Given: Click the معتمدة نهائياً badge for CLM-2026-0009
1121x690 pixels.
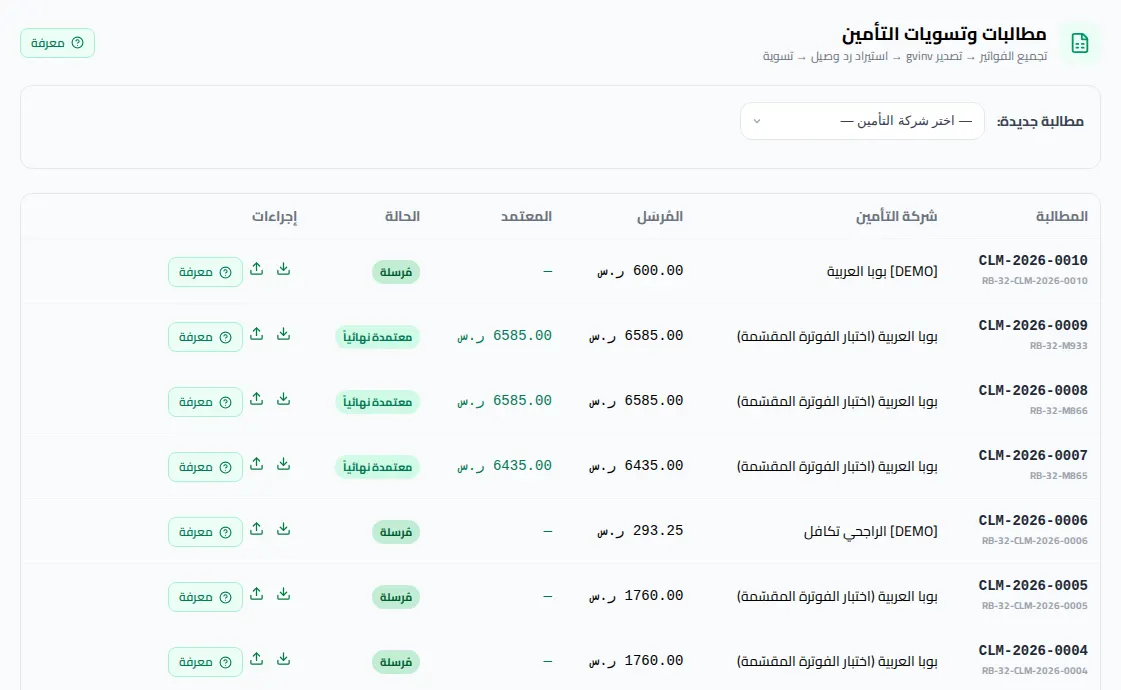Looking at the screenshot, I should (377, 337).
